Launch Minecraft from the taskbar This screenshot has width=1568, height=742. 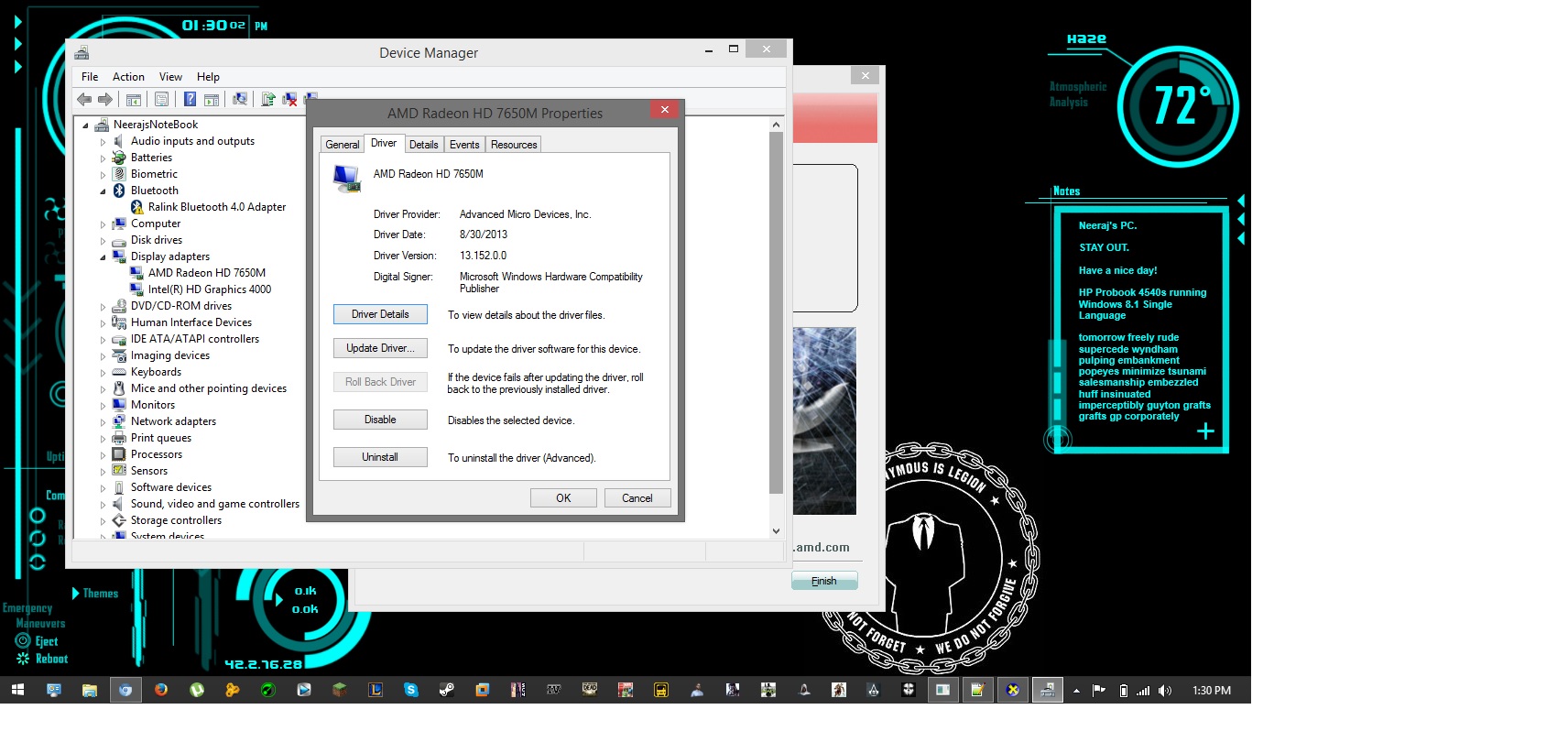(339, 690)
